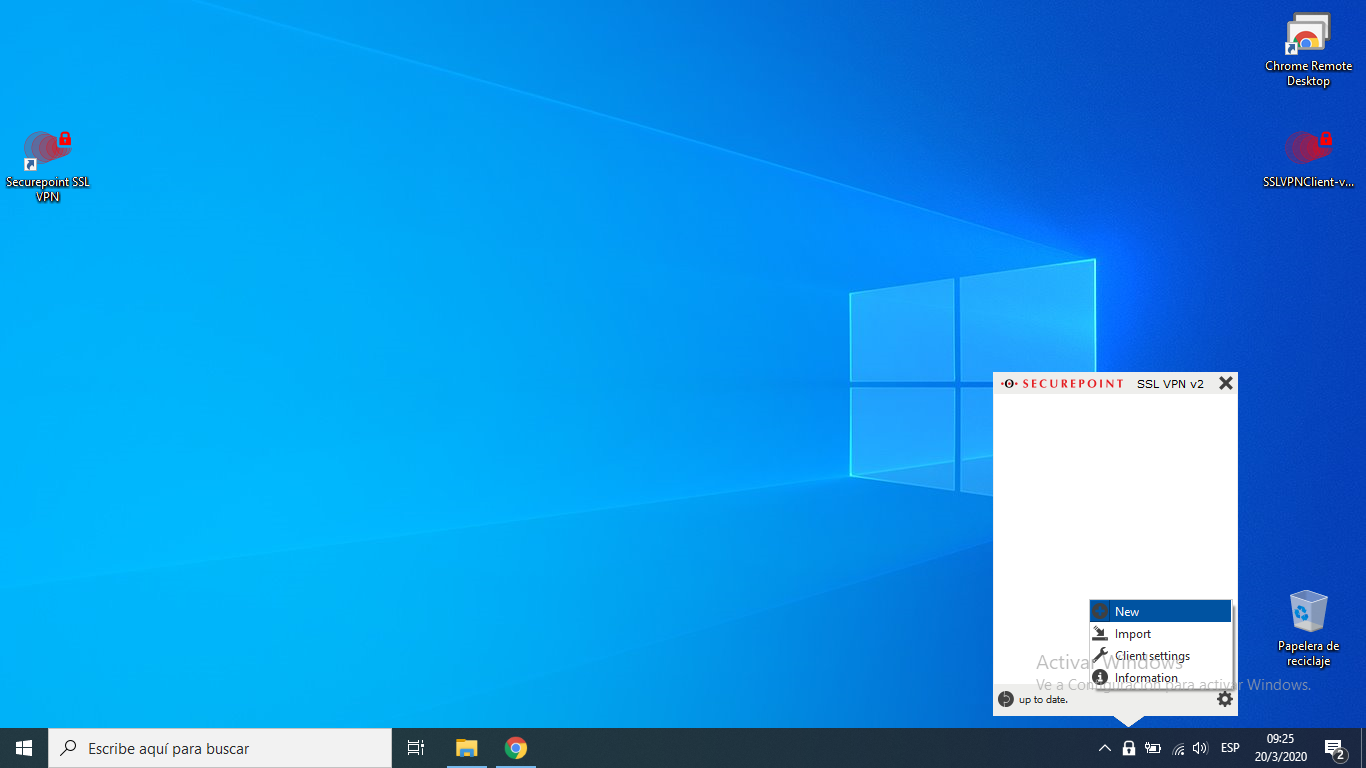The image size is (1366, 768).
Task: Open Task View from the taskbar
Action: 416,748
